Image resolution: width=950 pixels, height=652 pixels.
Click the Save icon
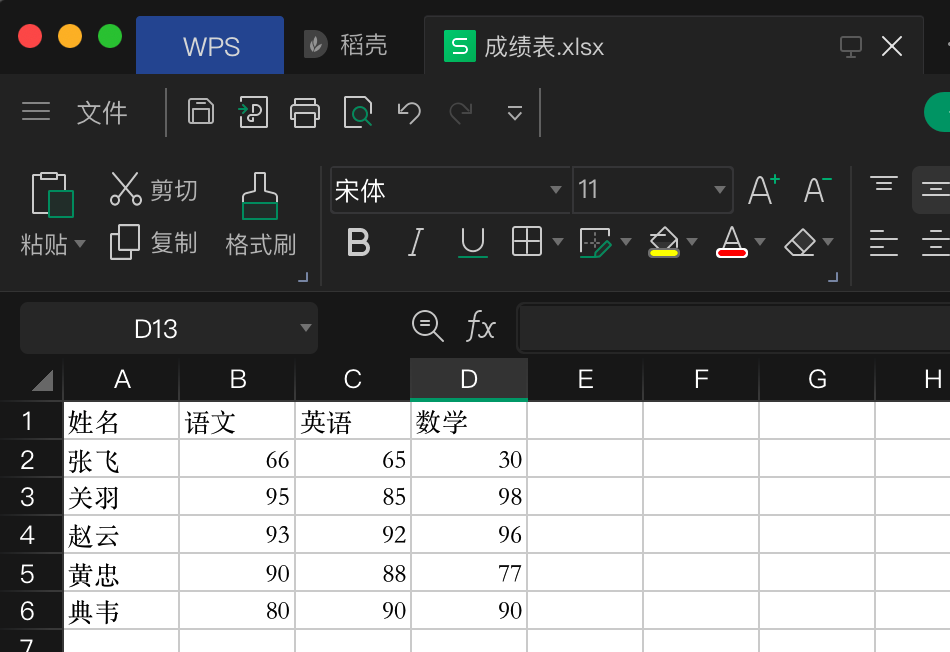click(200, 112)
